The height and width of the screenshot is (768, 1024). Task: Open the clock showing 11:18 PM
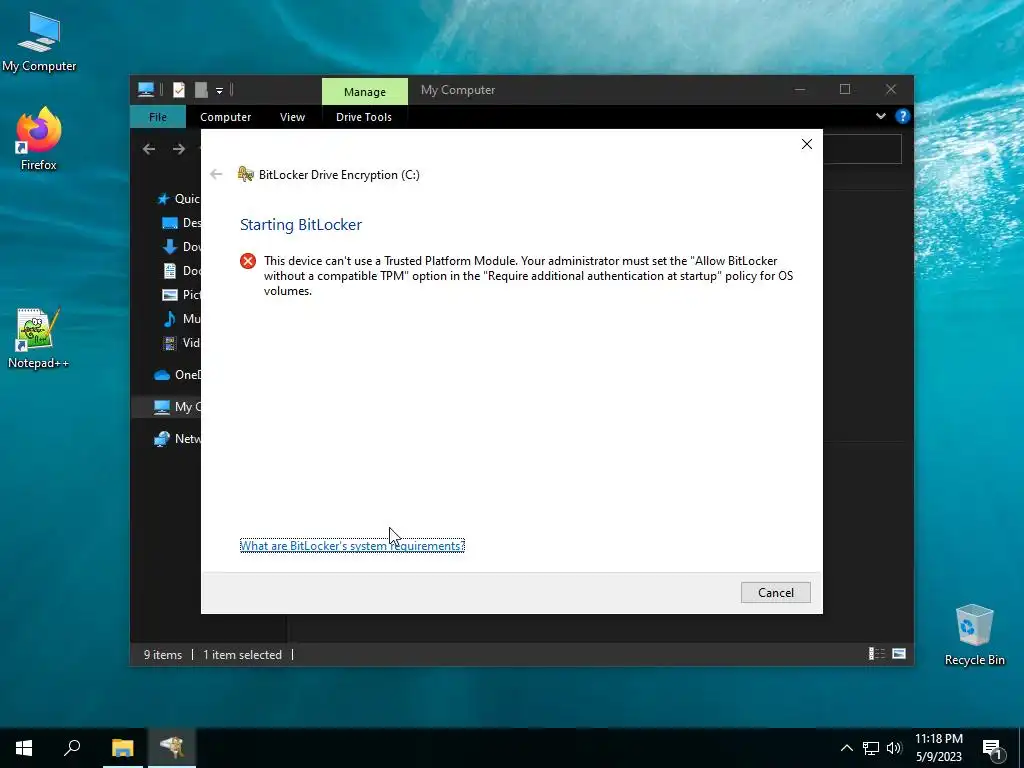938,748
